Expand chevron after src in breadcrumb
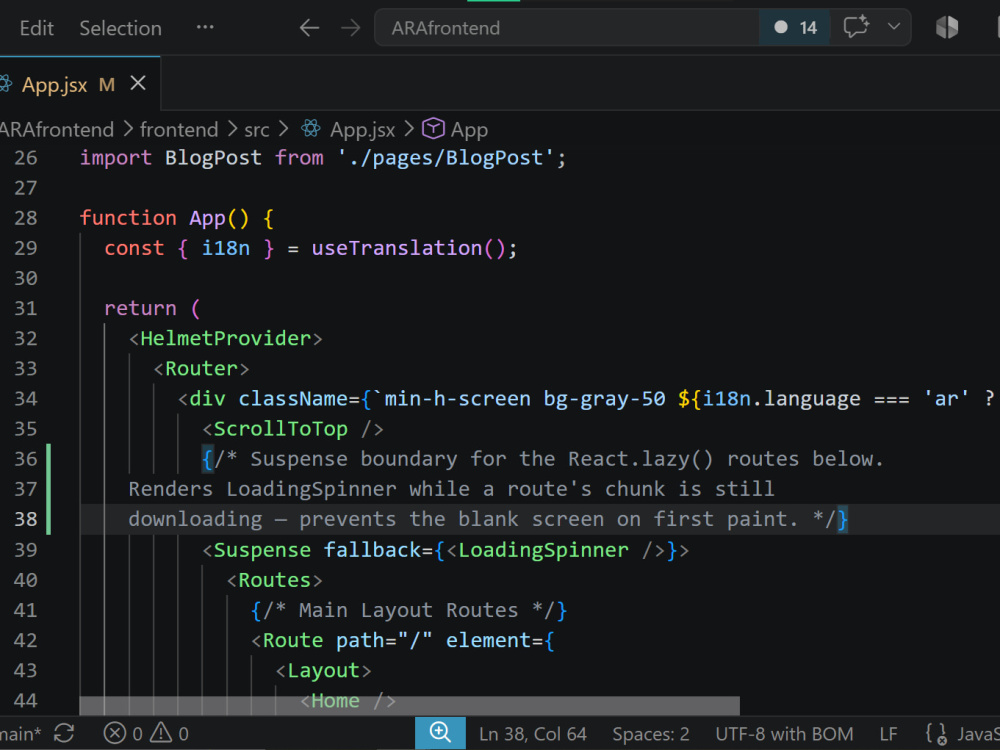Image resolution: width=1000 pixels, height=750 pixels. [x=283, y=129]
